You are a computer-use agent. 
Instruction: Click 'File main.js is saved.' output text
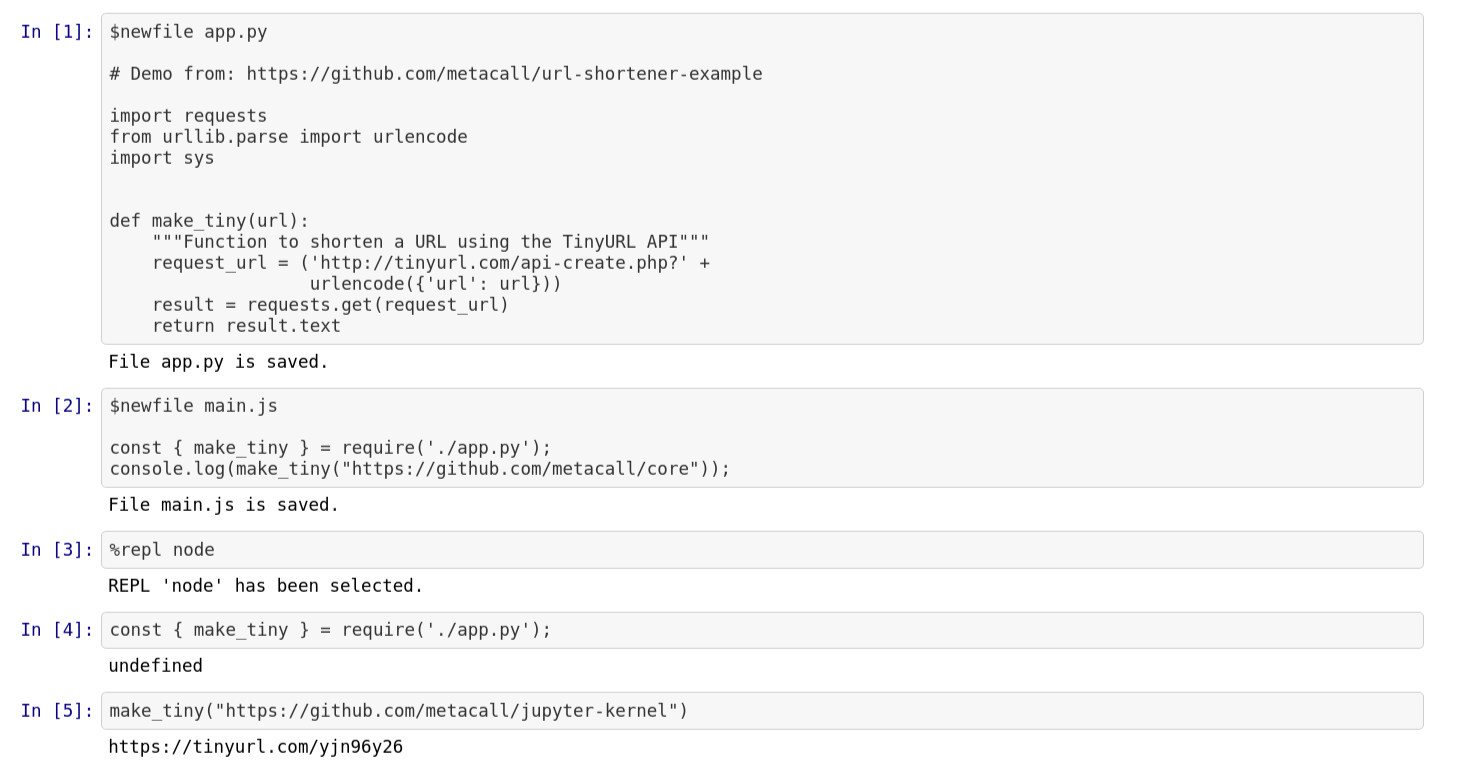pyautogui.click(x=223, y=505)
